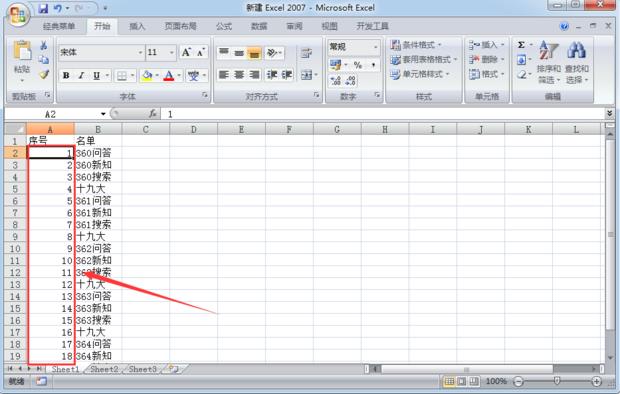Open the Name Box dropdown arrow
The width and height of the screenshot is (620, 394).
click(103, 114)
